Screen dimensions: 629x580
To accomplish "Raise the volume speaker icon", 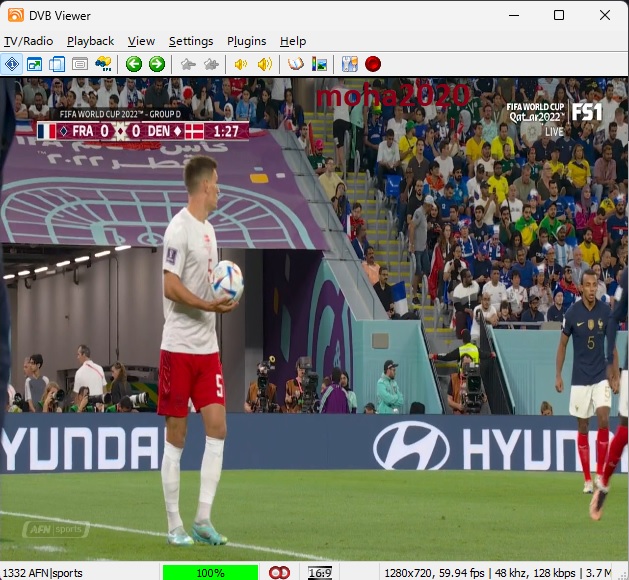I will 264,64.
